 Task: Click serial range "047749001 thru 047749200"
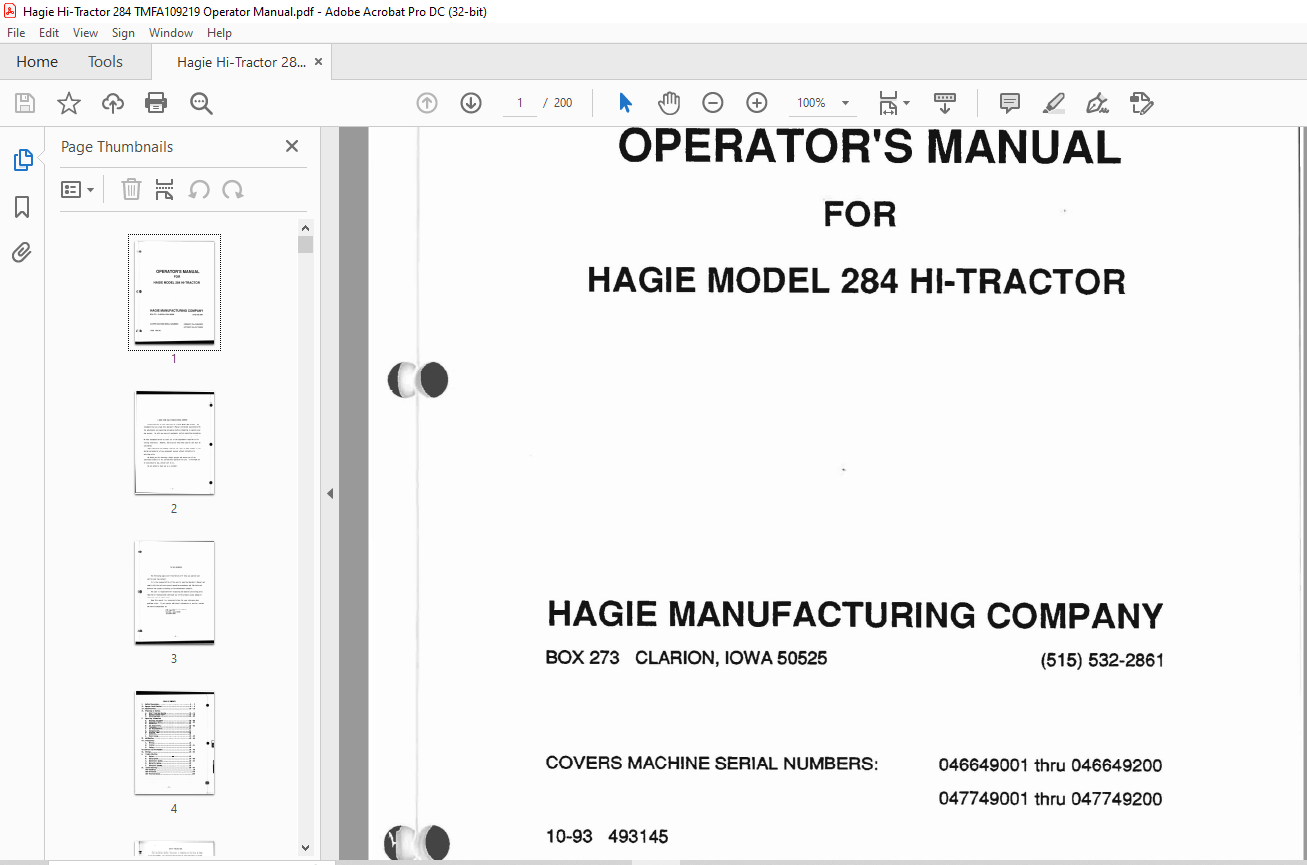1050,799
